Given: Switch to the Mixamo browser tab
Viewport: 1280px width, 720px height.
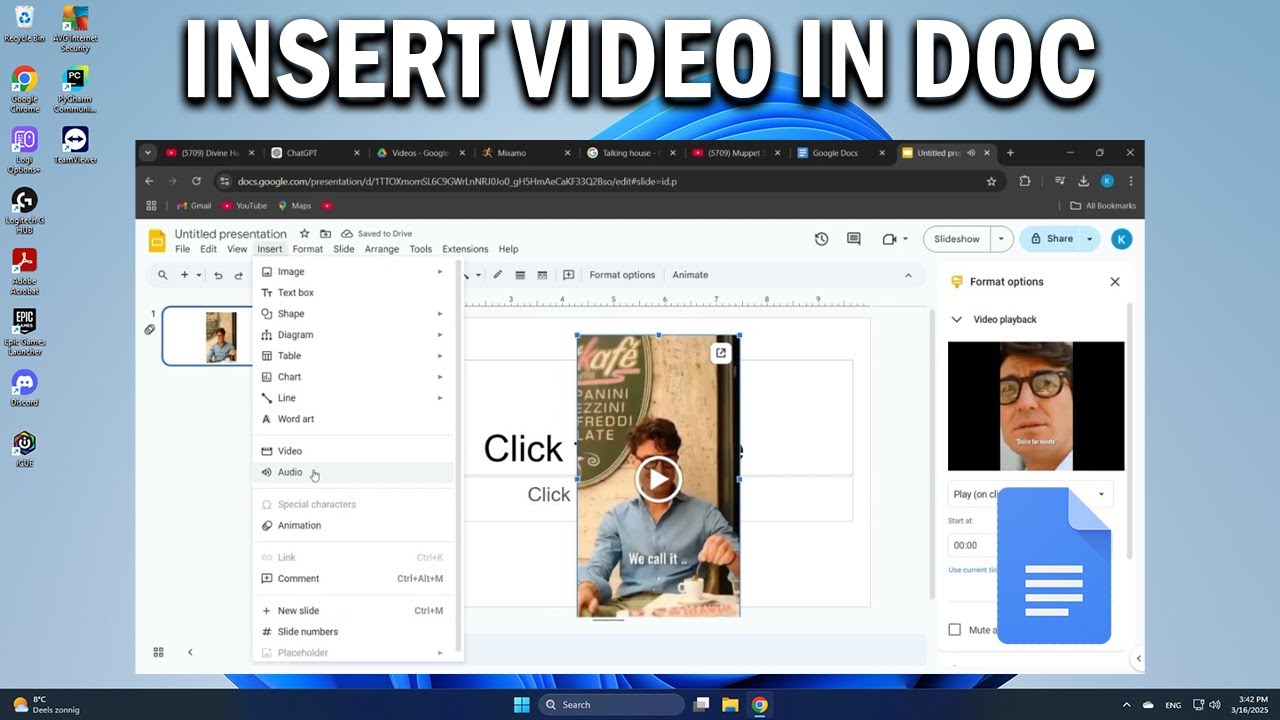Looking at the screenshot, I should (525, 153).
